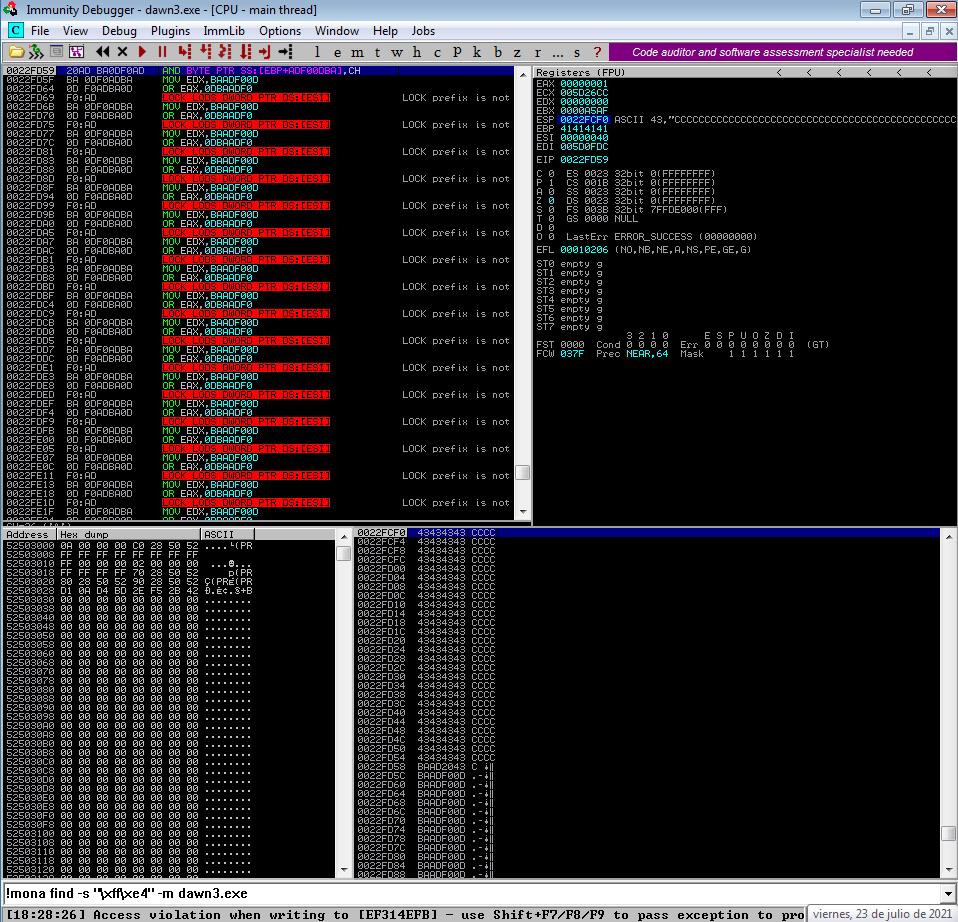Select the ESP register value 0022FCF0

click(x=583, y=120)
